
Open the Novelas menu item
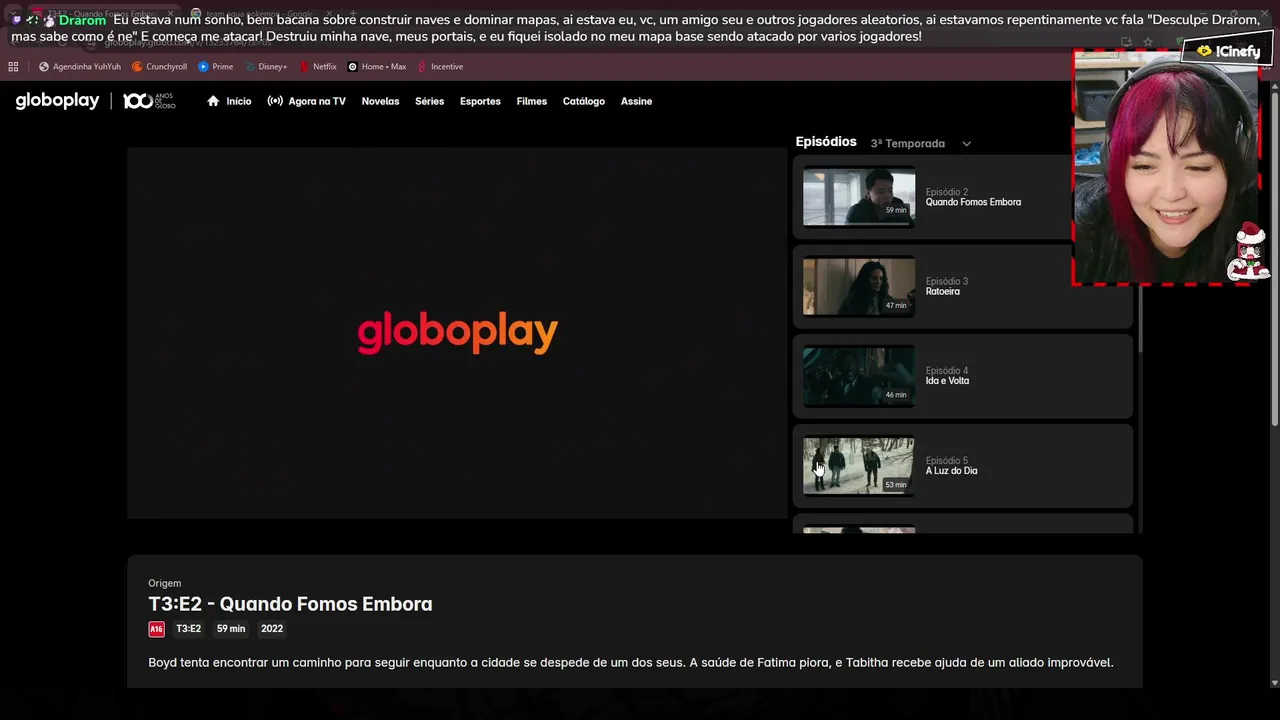380,101
